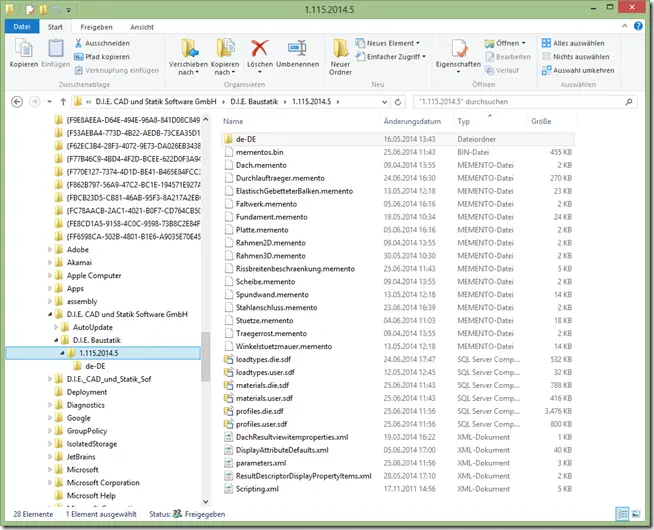Expand the Adobe tree folder
The image size is (654, 530).
[50, 250]
